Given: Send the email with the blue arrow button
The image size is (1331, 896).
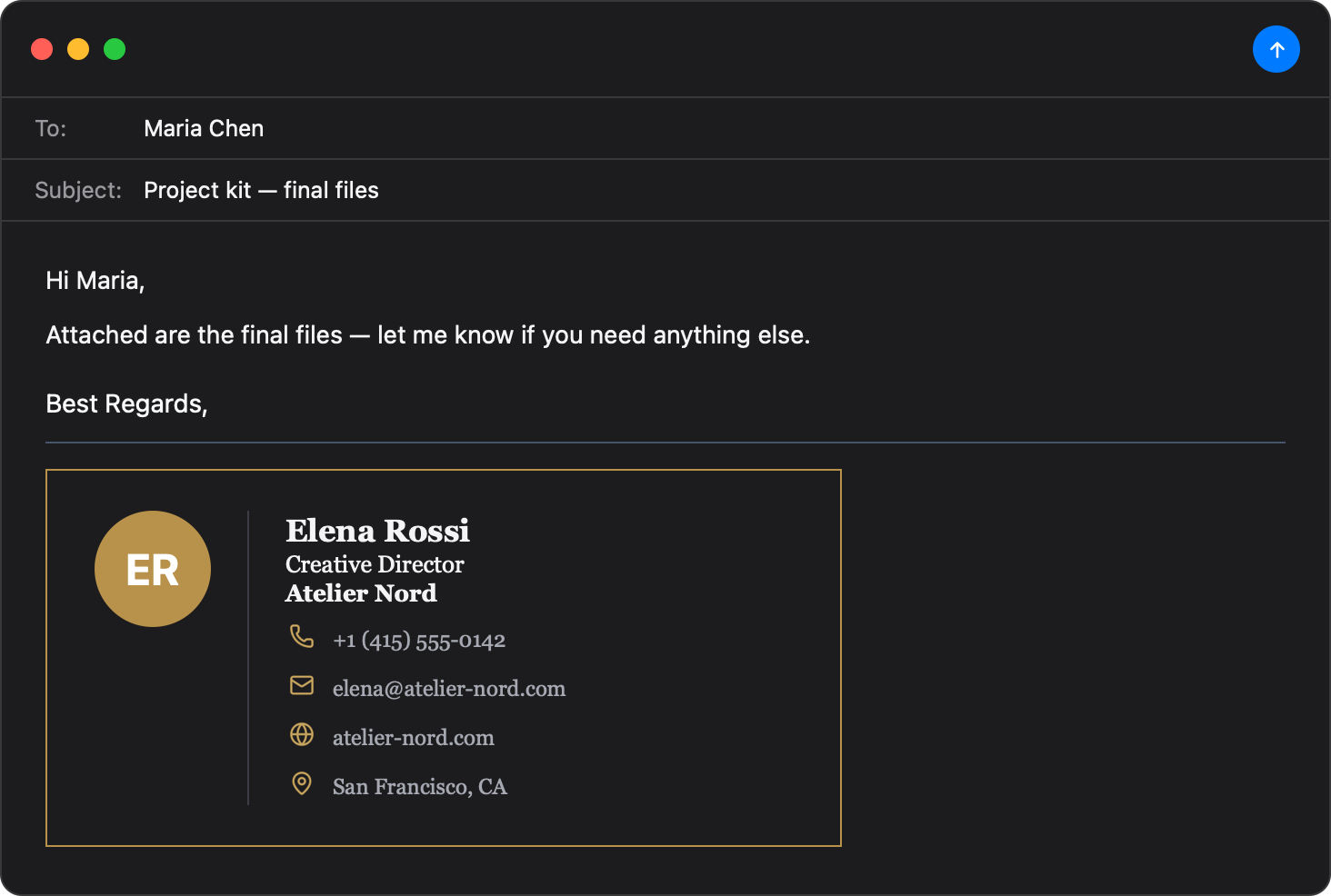Looking at the screenshot, I should [1276, 49].
